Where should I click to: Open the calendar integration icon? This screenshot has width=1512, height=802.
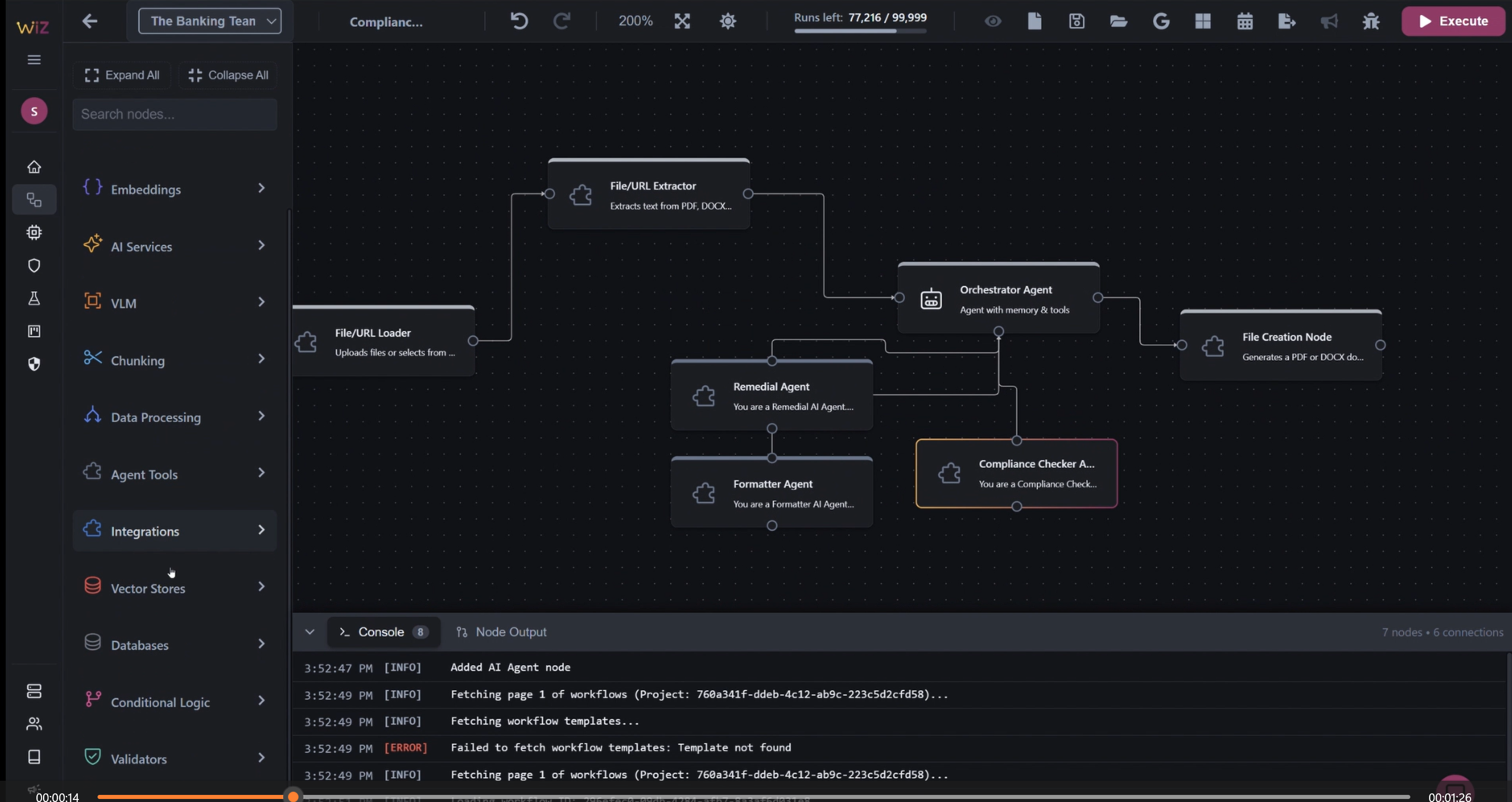1245,21
